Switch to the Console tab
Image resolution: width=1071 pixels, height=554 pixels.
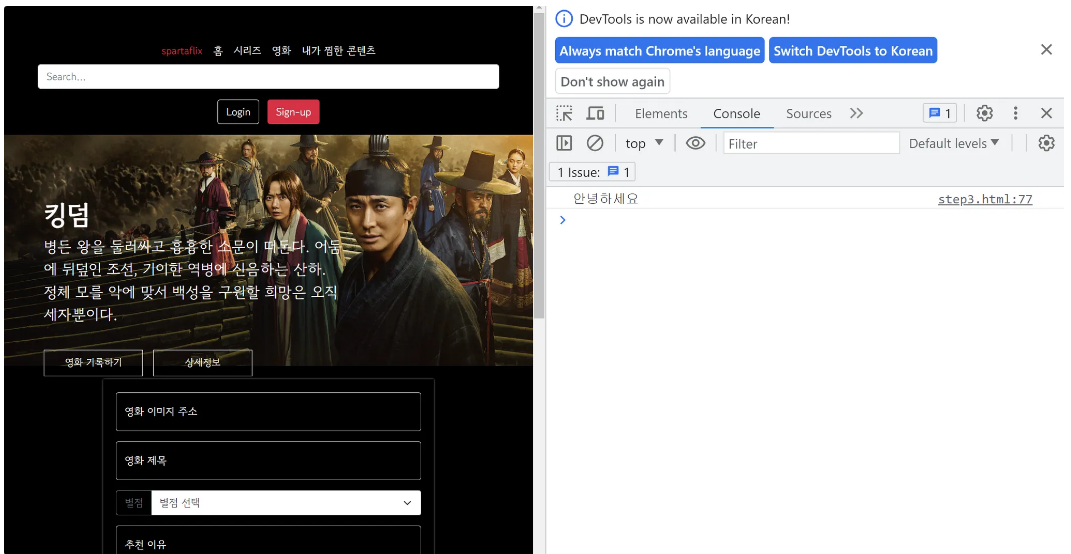(736, 113)
